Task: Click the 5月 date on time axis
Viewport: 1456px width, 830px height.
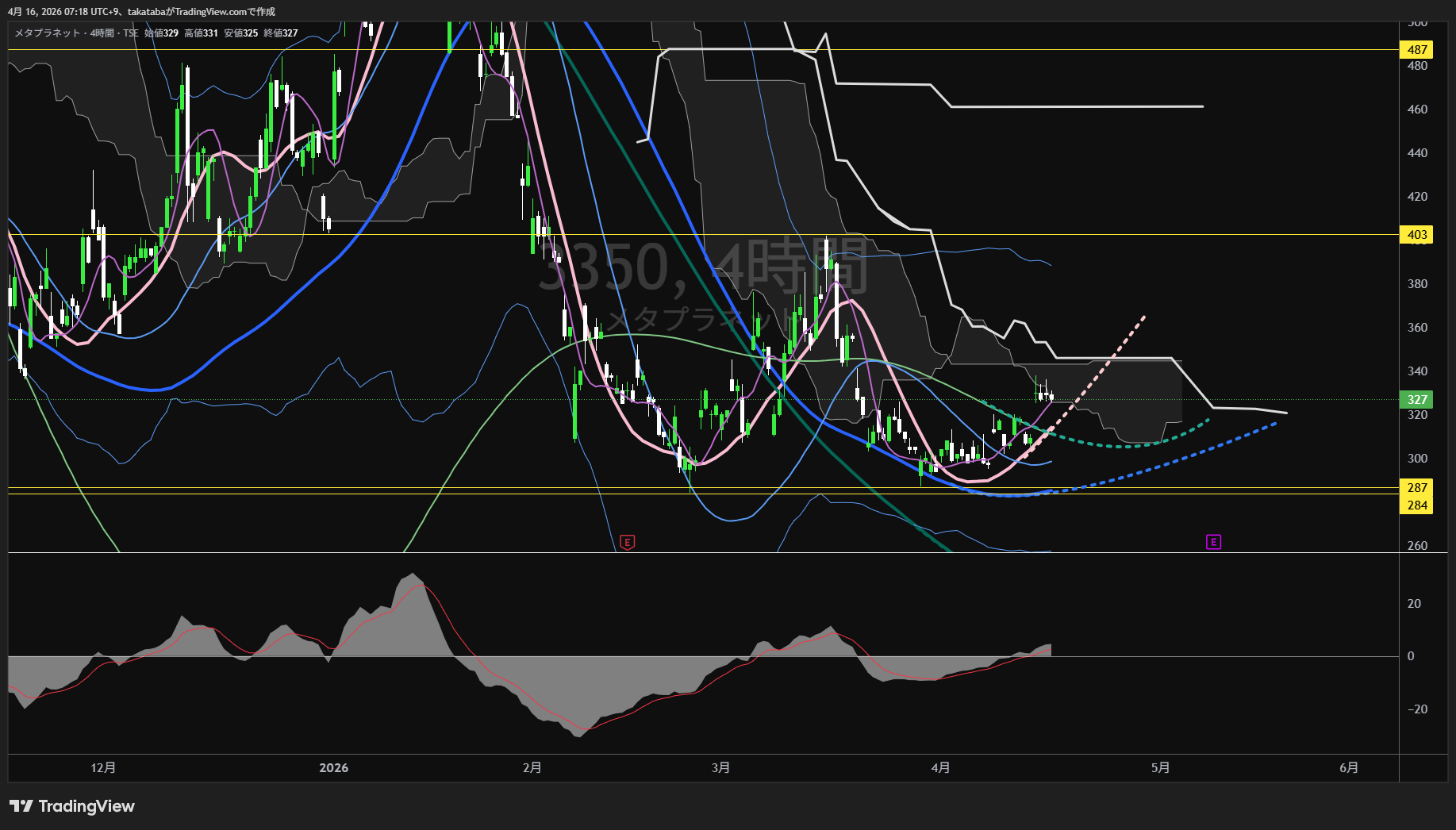Action: [1160, 767]
